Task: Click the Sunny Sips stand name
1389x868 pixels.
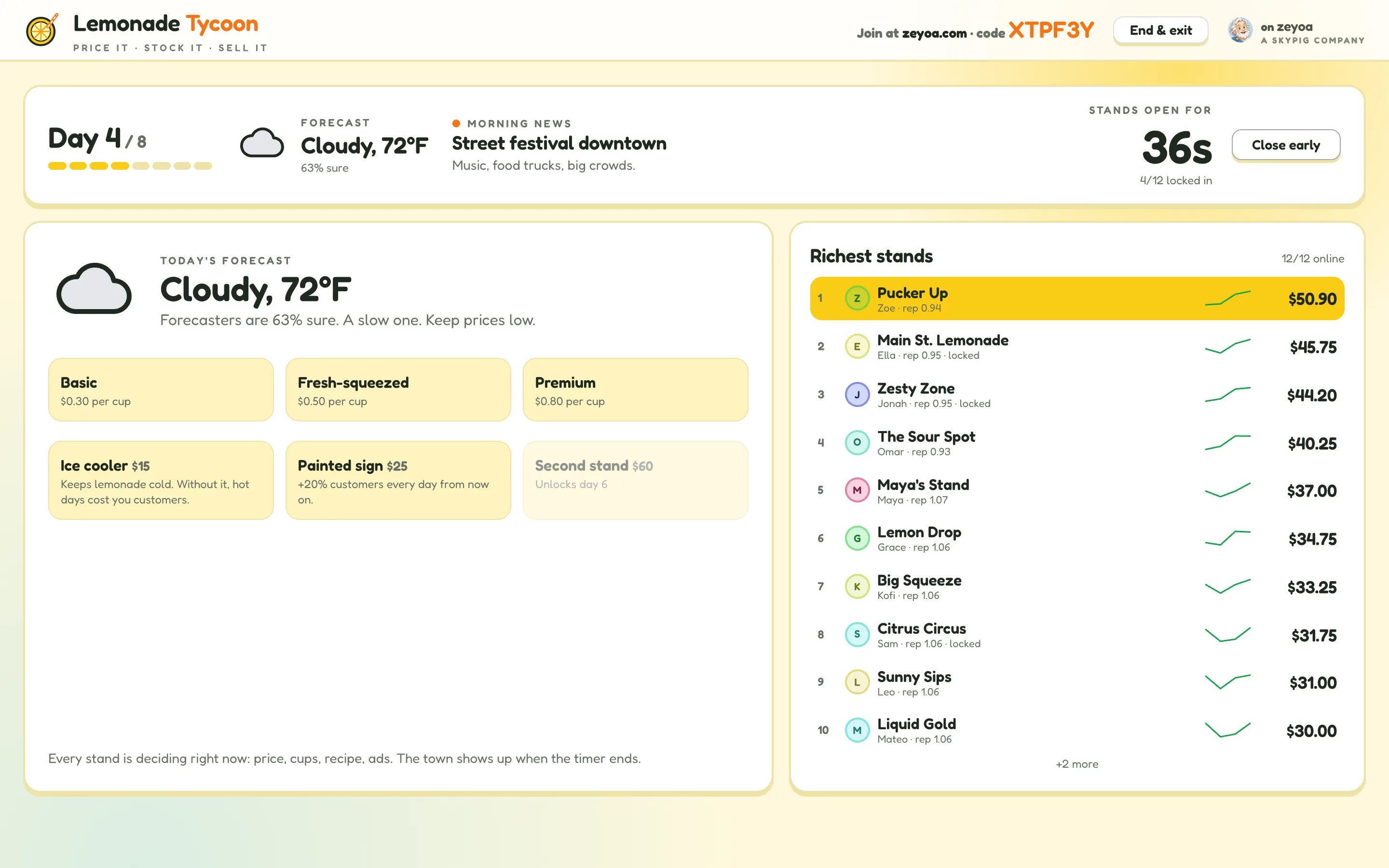Action: pos(914,677)
